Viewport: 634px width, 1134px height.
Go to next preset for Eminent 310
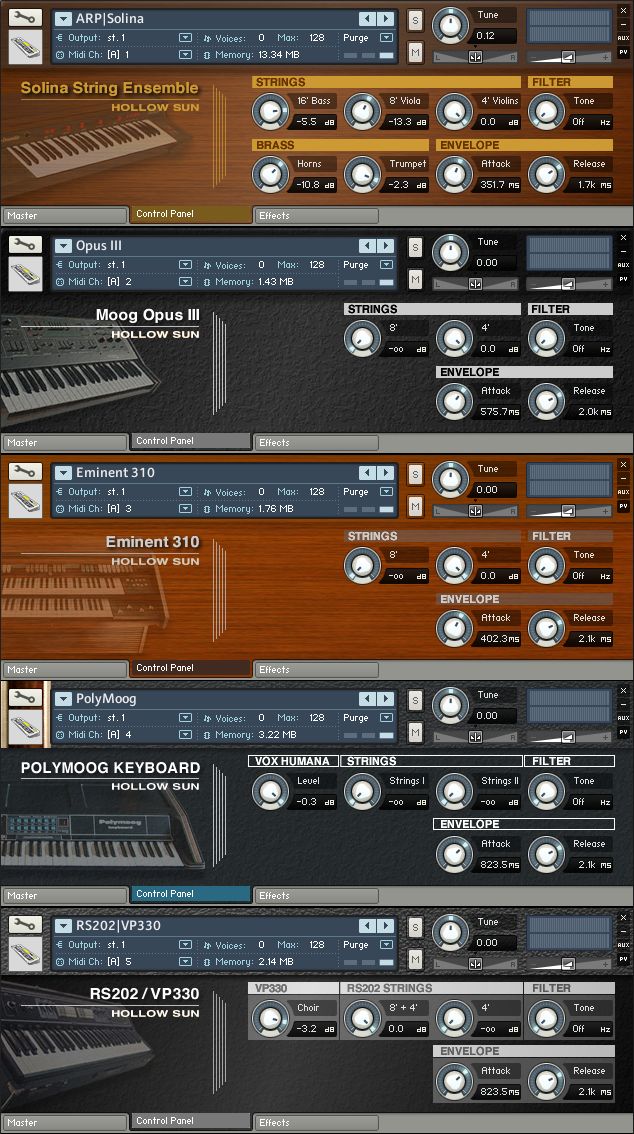click(x=386, y=473)
